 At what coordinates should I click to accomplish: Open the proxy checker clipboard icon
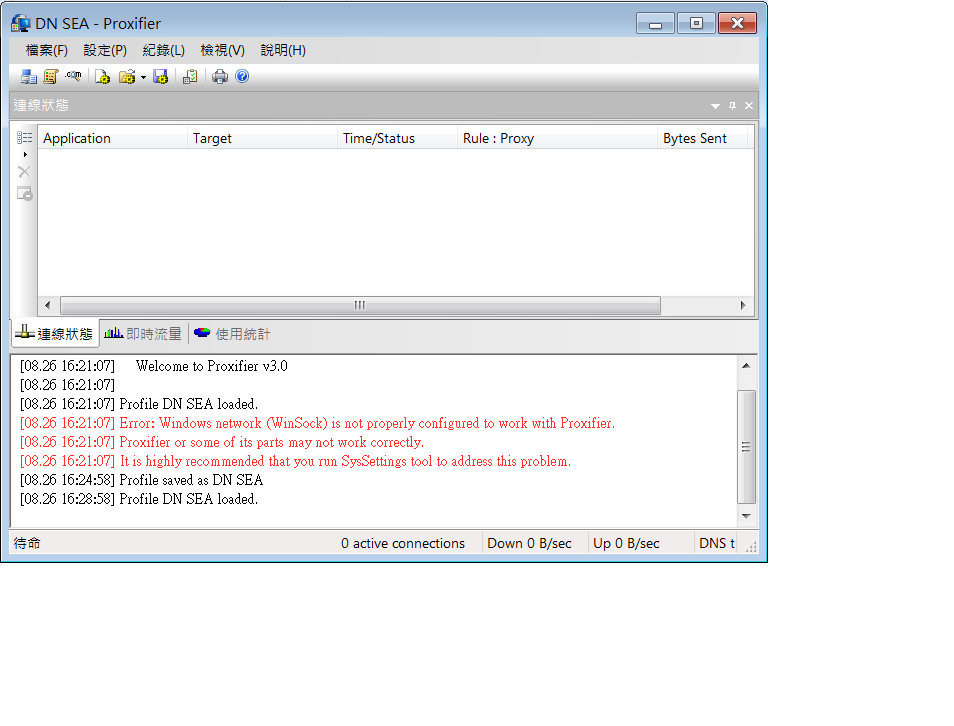(x=190, y=77)
